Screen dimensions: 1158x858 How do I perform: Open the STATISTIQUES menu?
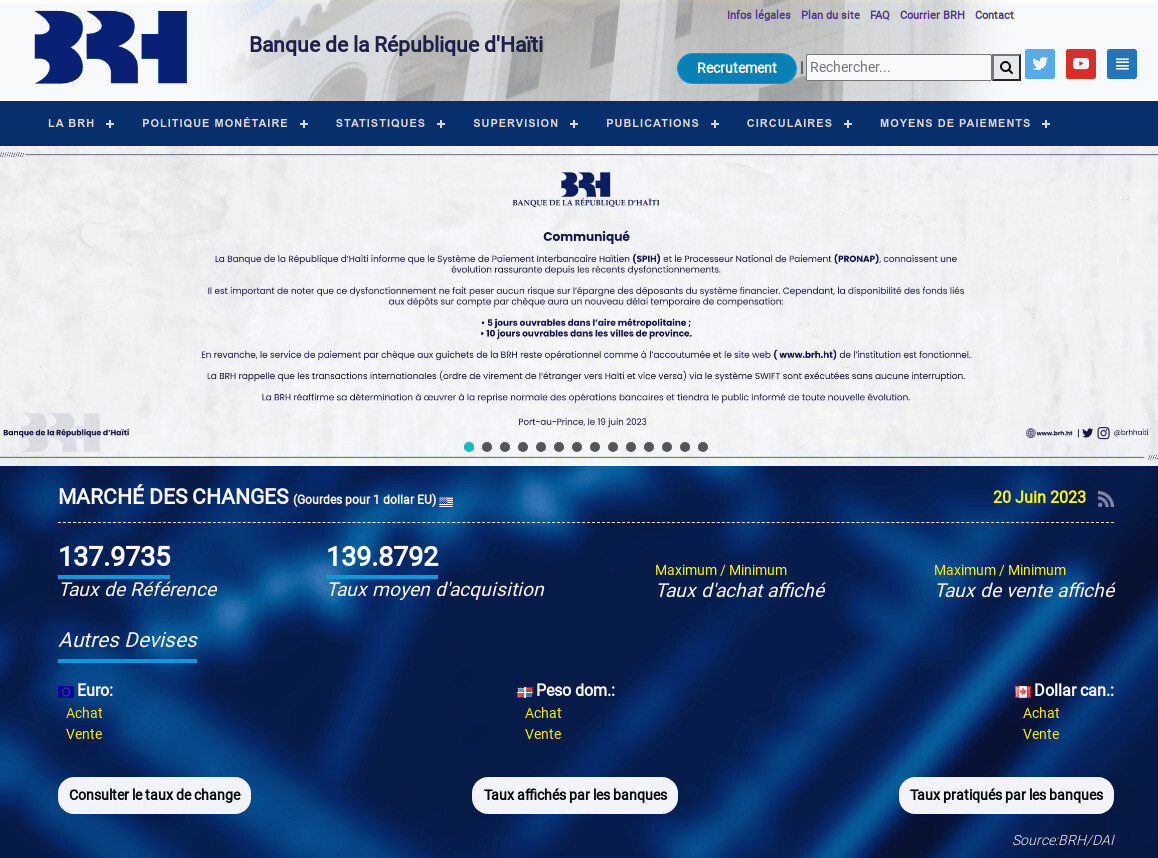380,123
